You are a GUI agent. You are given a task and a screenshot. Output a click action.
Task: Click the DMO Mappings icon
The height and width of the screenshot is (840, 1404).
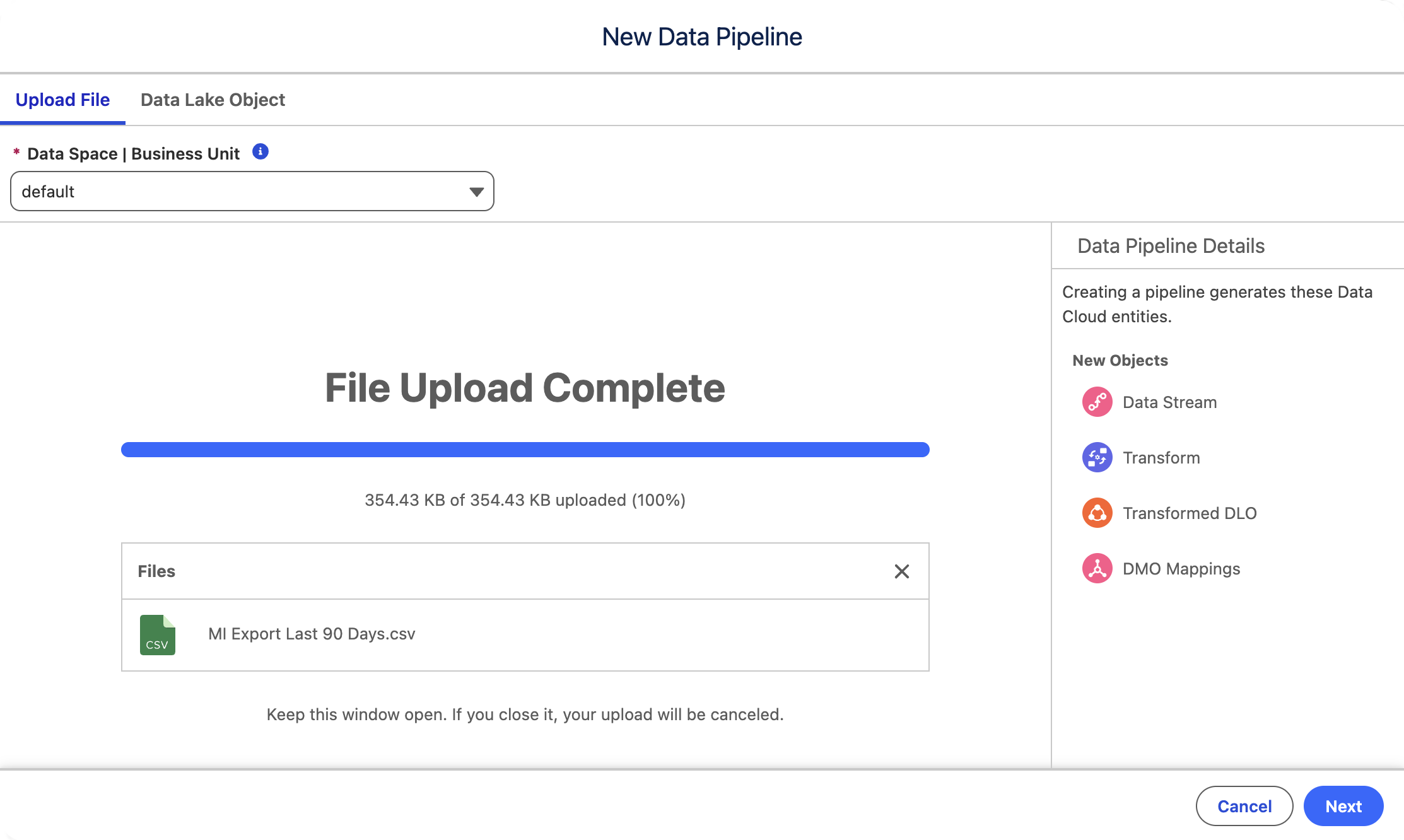point(1096,568)
